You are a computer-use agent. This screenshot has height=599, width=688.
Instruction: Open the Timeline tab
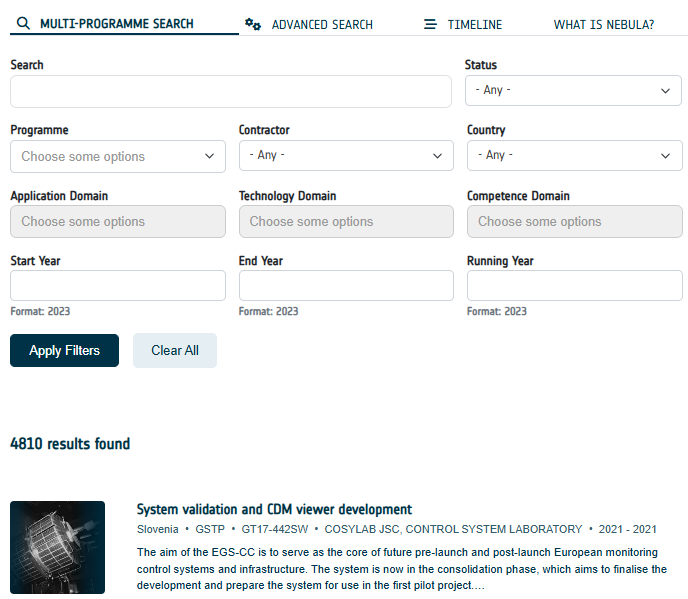[x=474, y=24]
